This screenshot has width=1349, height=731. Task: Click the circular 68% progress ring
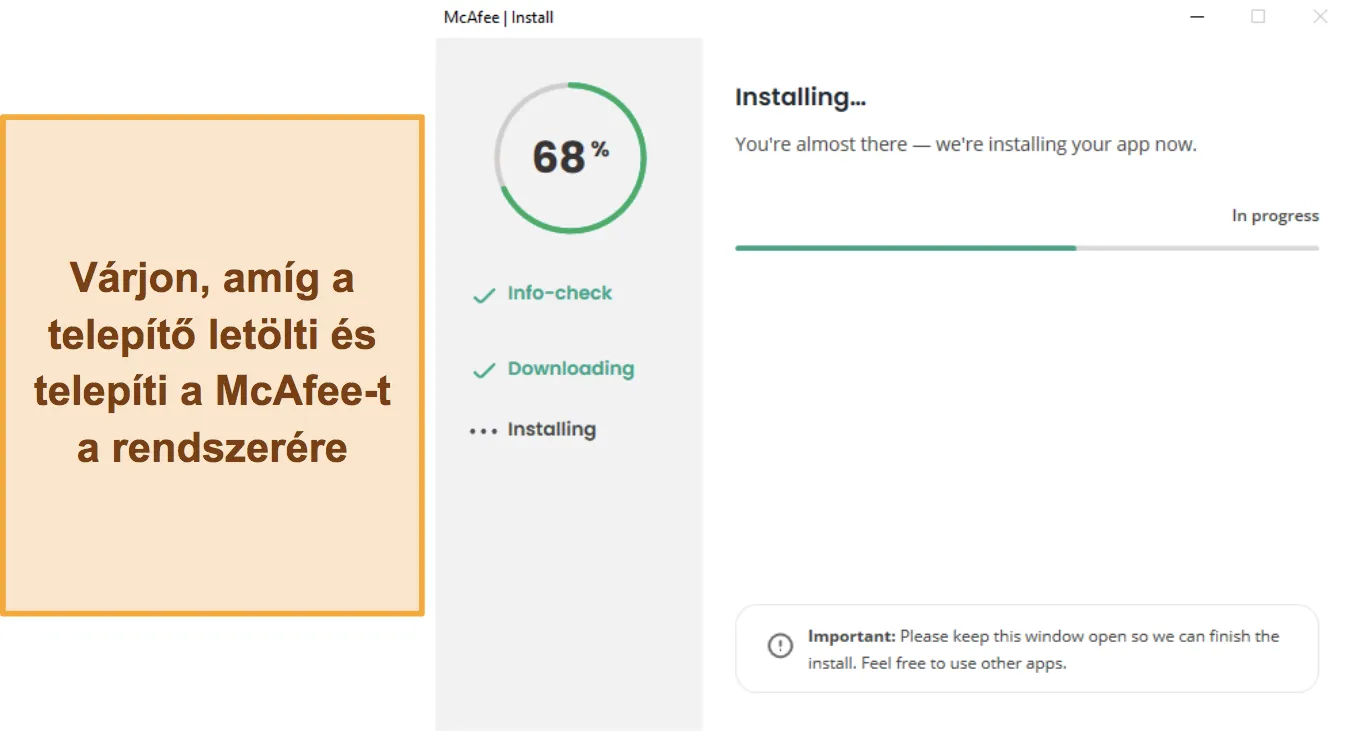[x=570, y=158]
